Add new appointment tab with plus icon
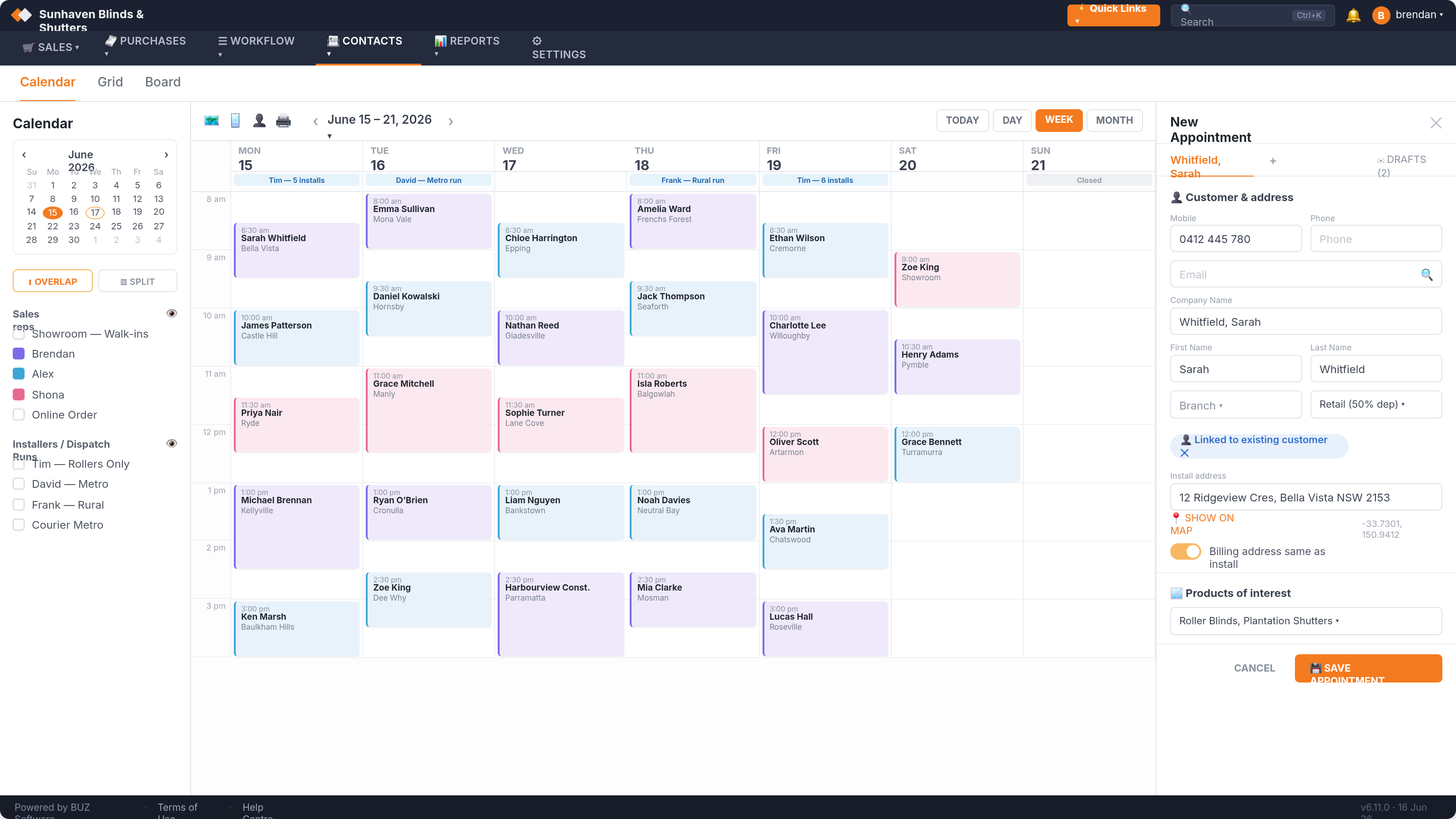This screenshot has height=819, width=1456. tap(1273, 161)
